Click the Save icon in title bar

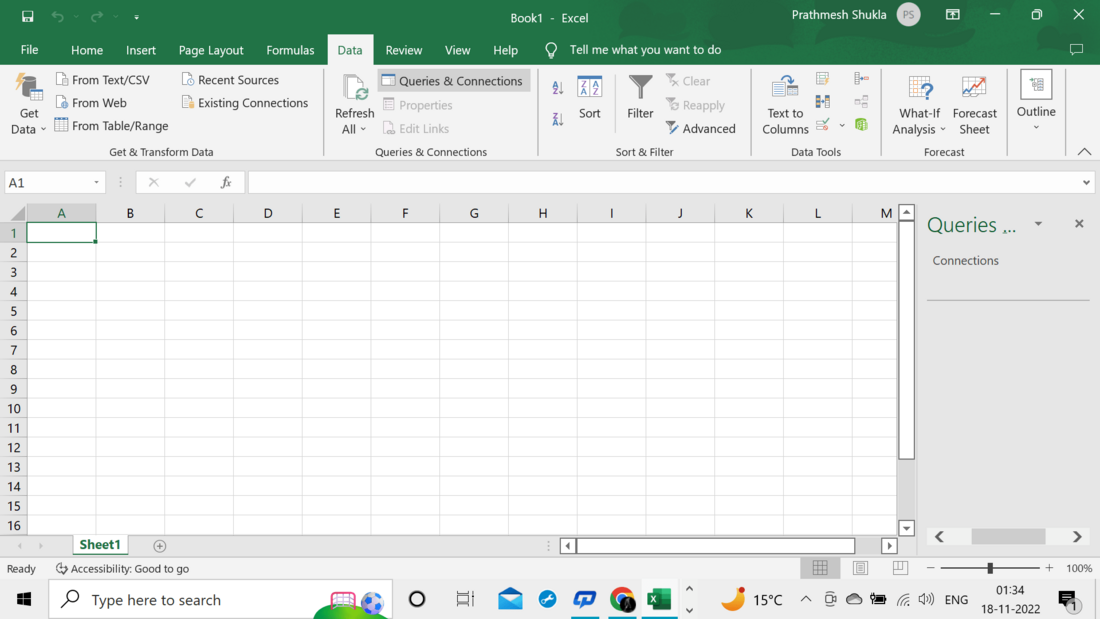click(27, 16)
